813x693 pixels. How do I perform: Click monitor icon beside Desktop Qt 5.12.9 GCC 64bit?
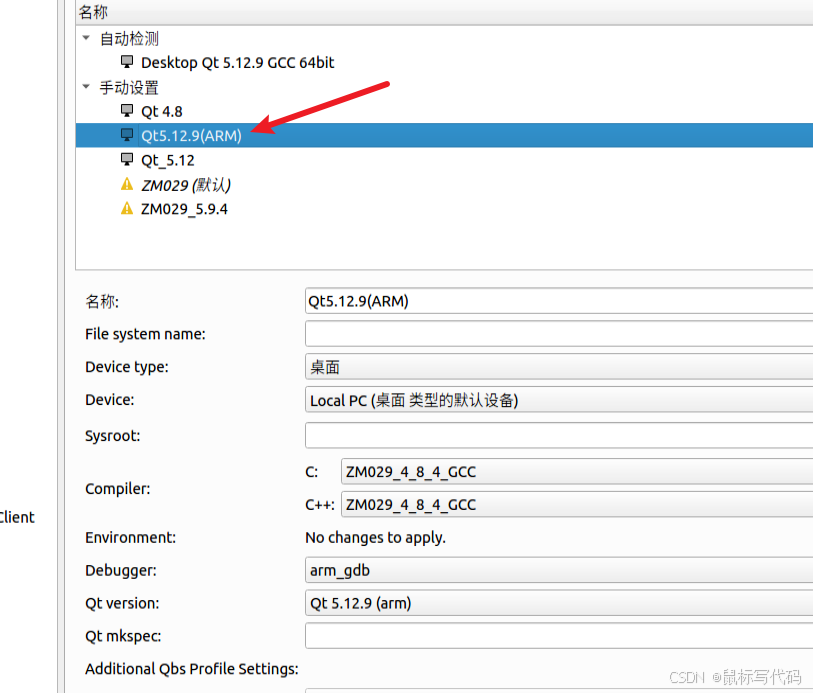pyautogui.click(x=127, y=62)
